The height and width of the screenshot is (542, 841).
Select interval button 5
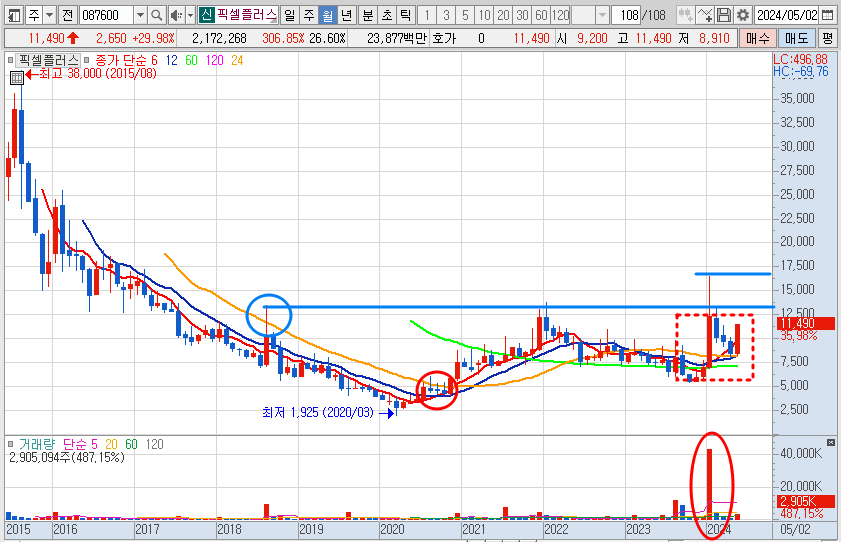(x=465, y=15)
